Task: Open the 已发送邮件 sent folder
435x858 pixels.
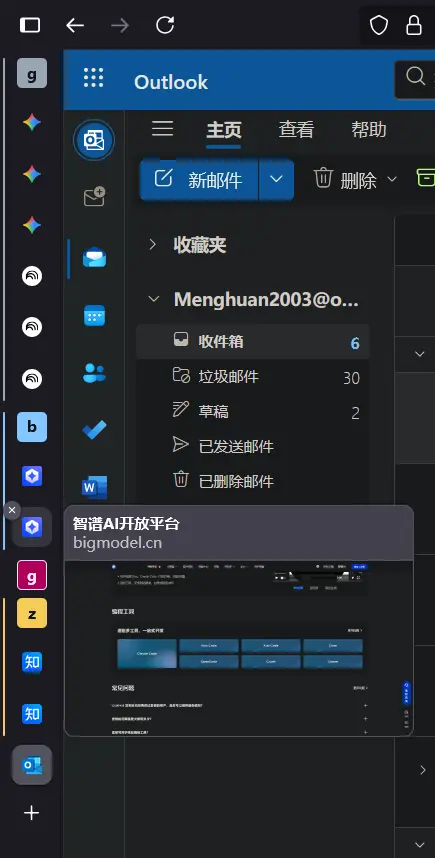Action: point(253,447)
